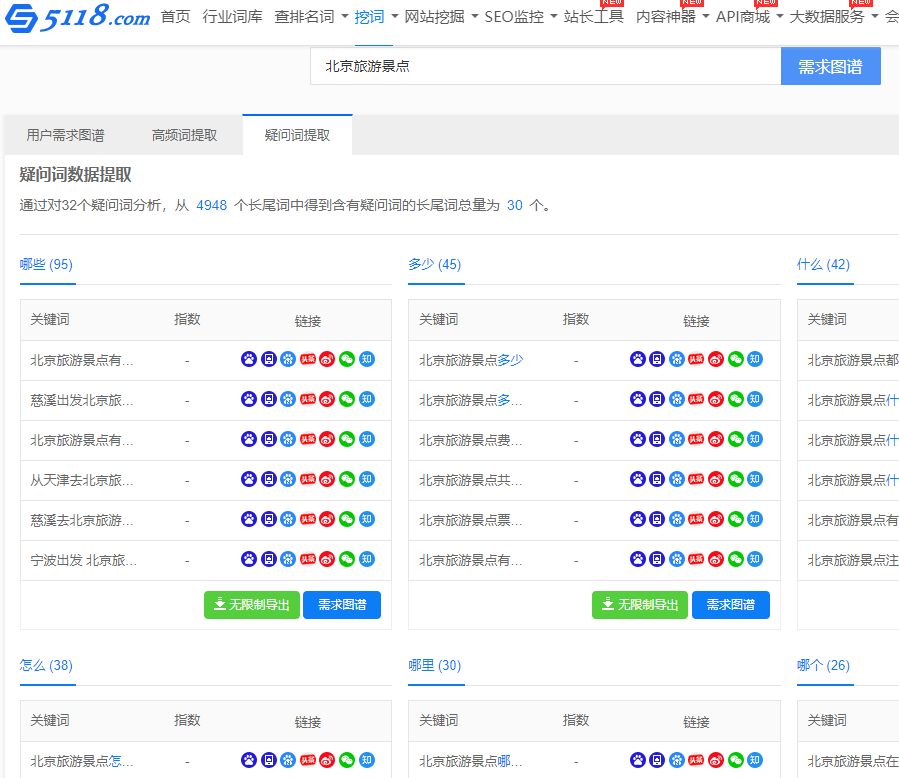Open the 北京旅游景点多少 keyword link

(x=471, y=360)
